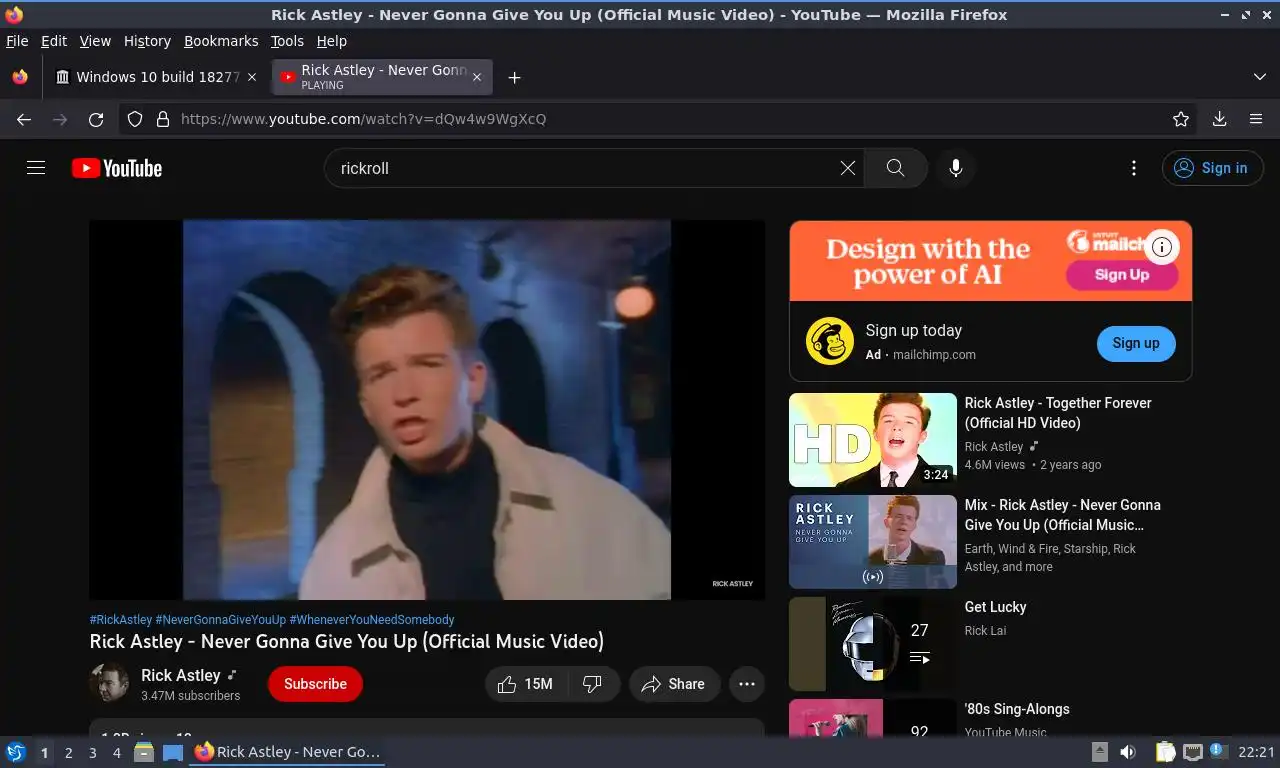Open YouTube settings three-dot menu
The width and height of the screenshot is (1280, 768).
click(1133, 168)
